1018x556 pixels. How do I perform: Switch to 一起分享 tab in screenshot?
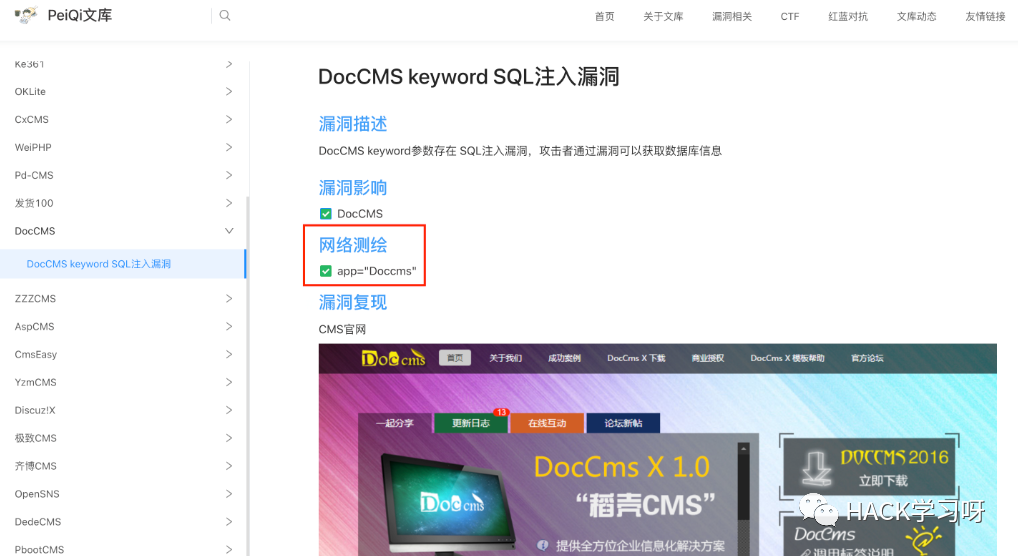click(x=395, y=423)
